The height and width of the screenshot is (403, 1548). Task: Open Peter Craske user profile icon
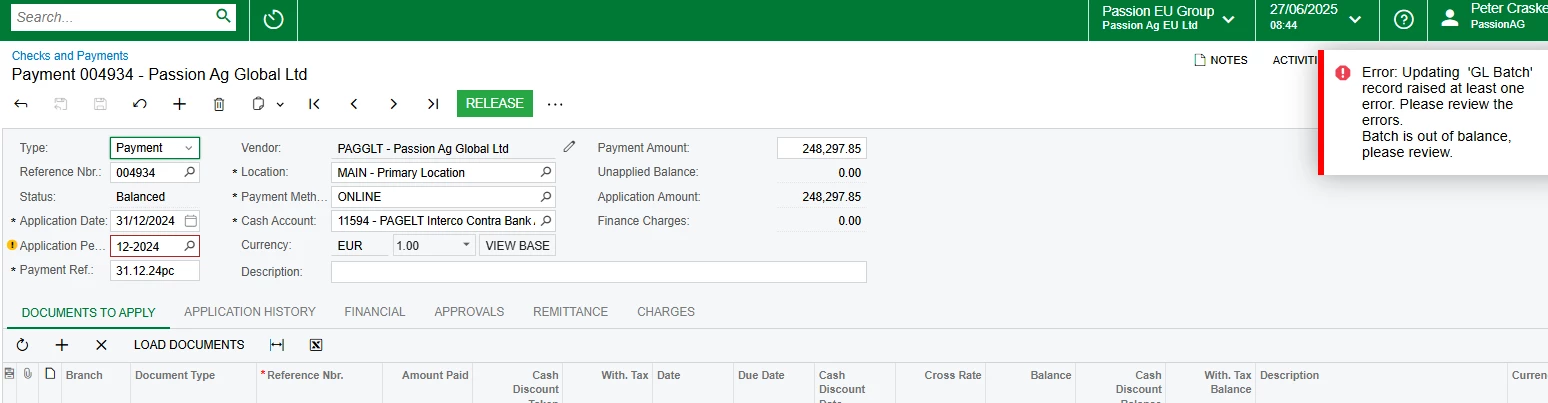click(1449, 17)
